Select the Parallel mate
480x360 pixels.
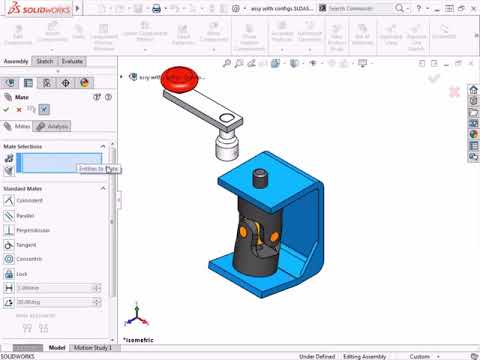point(19,216)
